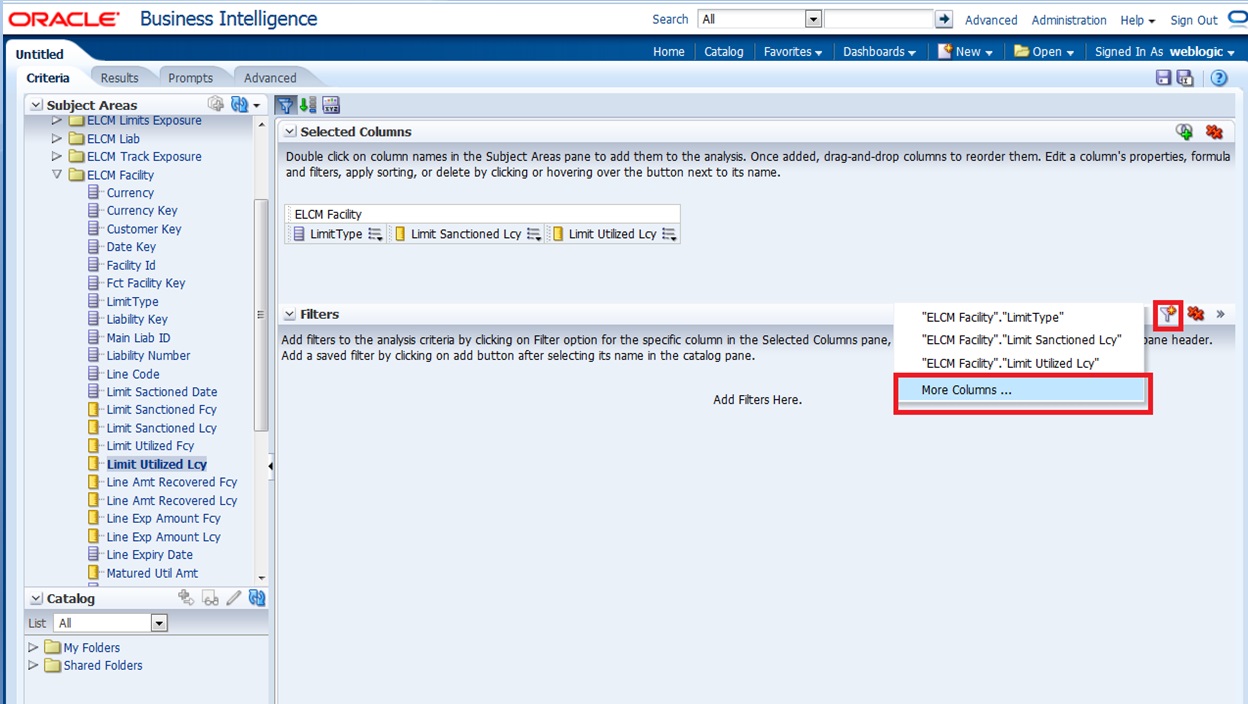
Task: Switch to the Advanced tab
Action: tap(270, 77)
